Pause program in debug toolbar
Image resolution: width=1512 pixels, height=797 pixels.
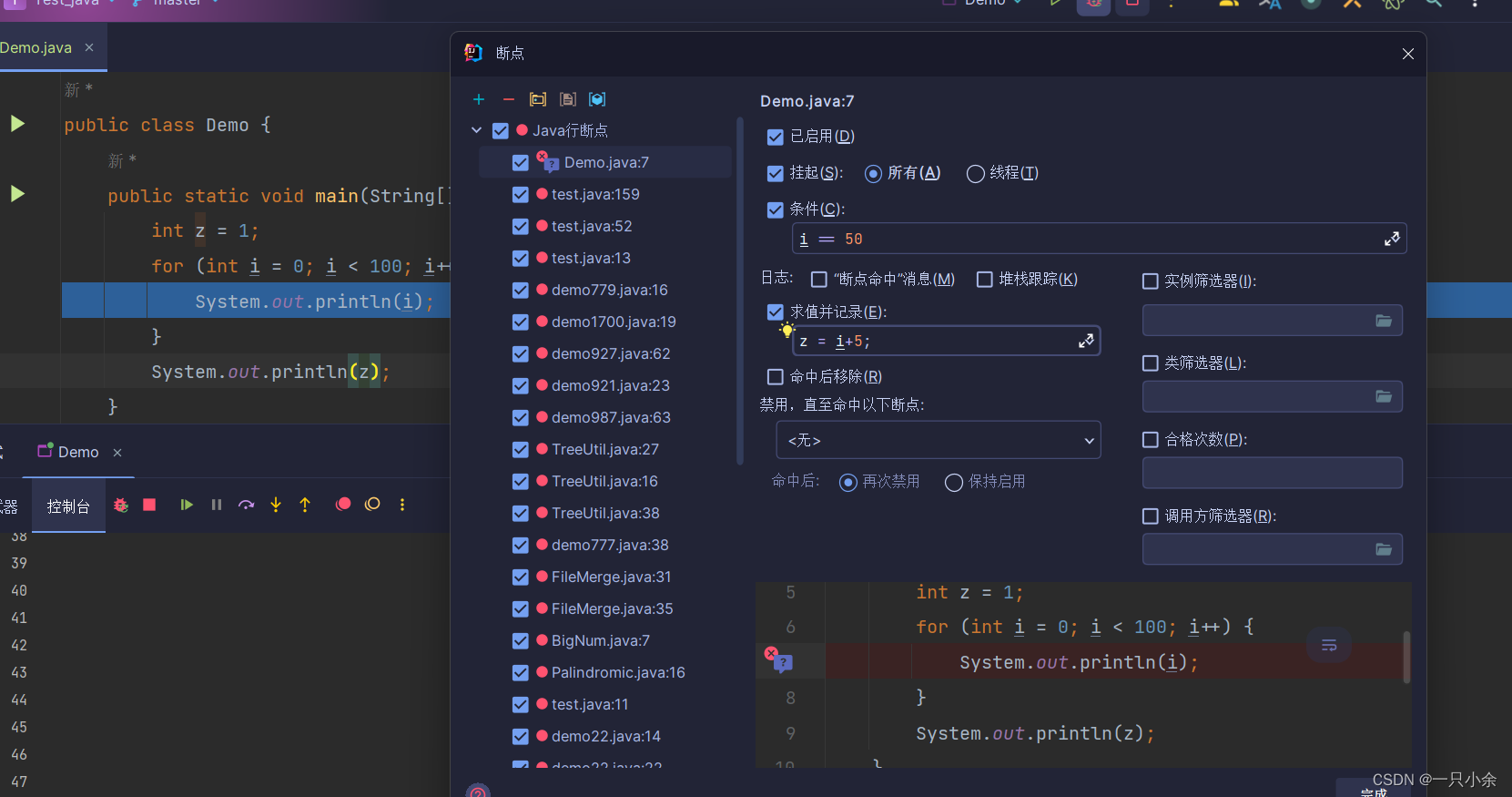(x=217, y=505)
